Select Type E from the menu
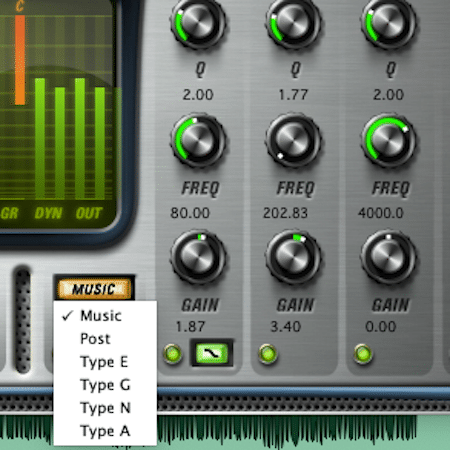 coord(105,362)
